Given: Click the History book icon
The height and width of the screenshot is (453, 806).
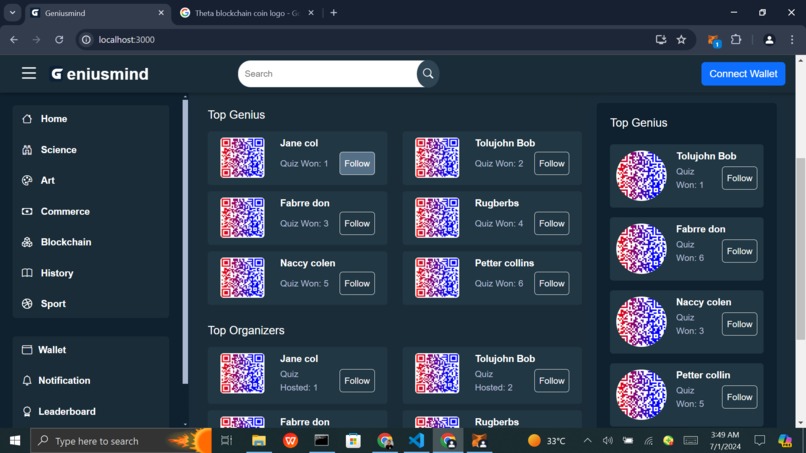Looking at the screenshot, I should pos(27,273).
